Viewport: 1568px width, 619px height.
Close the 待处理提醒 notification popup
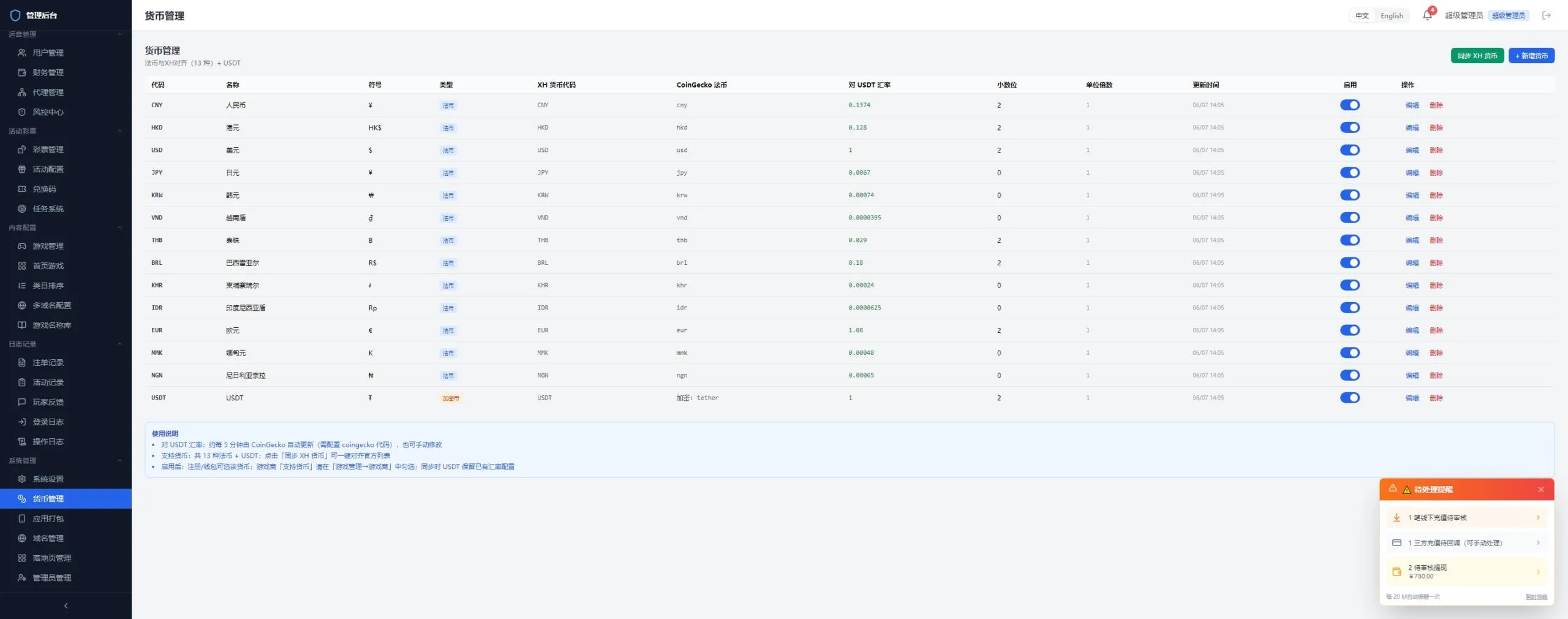click(1541, 489)
